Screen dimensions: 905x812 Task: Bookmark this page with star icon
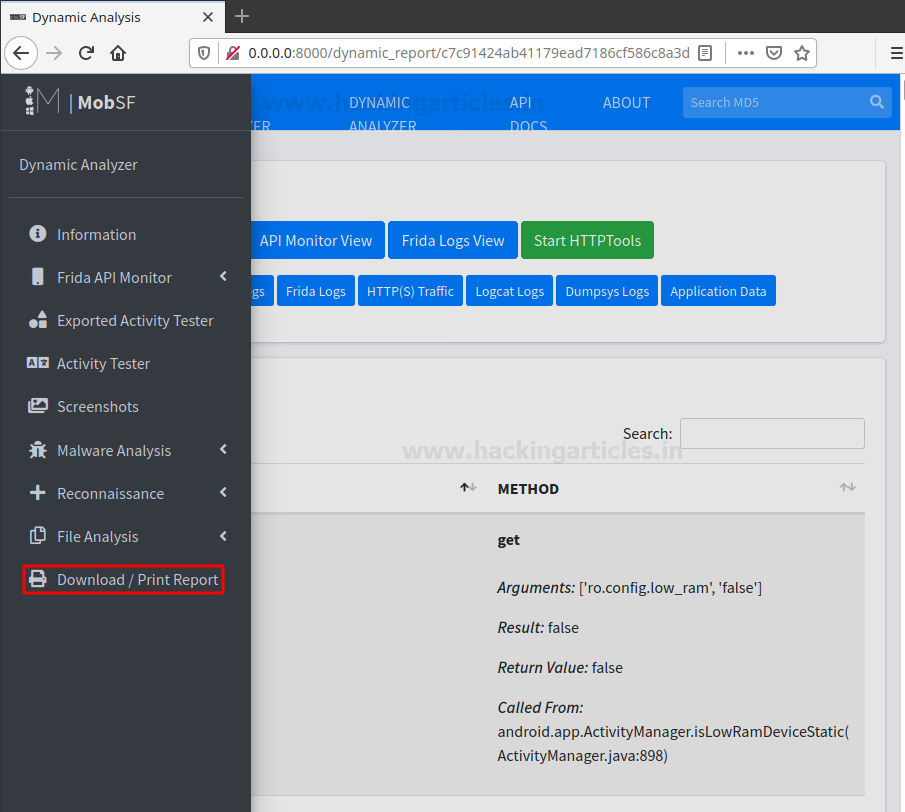(802, 53)
